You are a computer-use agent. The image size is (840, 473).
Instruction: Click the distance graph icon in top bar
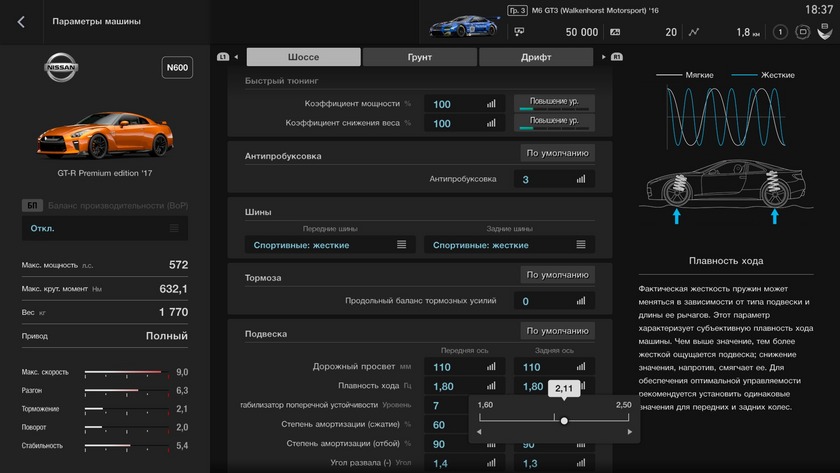click(694, 32)
